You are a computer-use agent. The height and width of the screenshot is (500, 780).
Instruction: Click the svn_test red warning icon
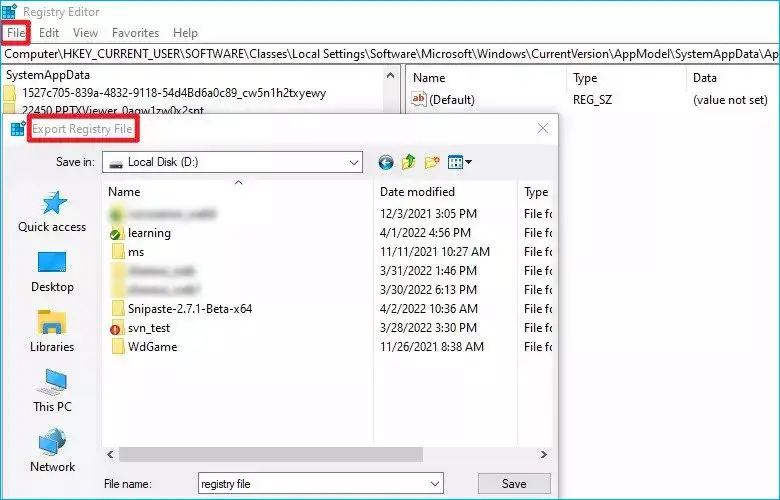[115, 329]
